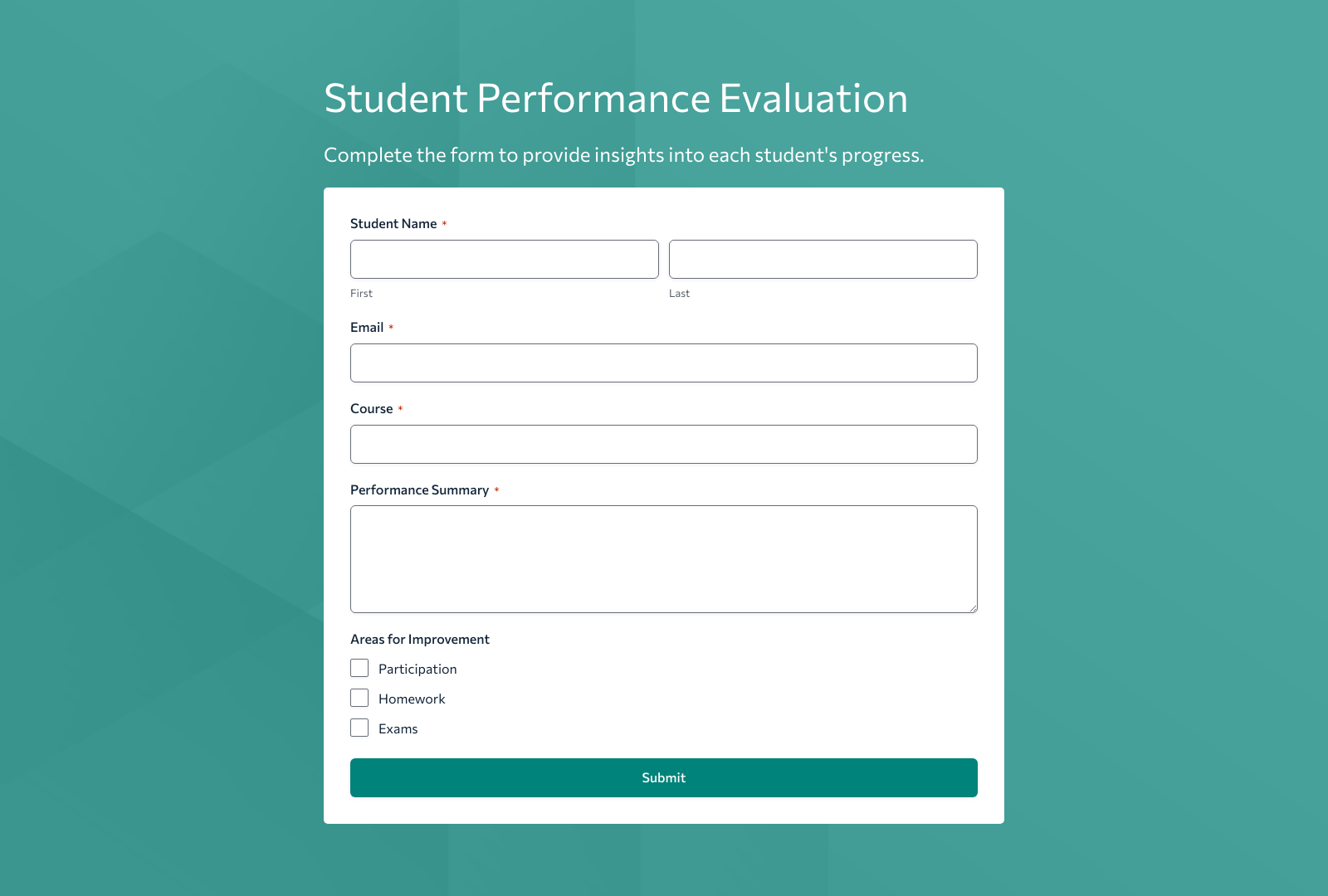Image resolution: width=1328 pixels, height=896 pixels.
Task: Click the resize handle of the summary box
Action: [x=973, y=608]
